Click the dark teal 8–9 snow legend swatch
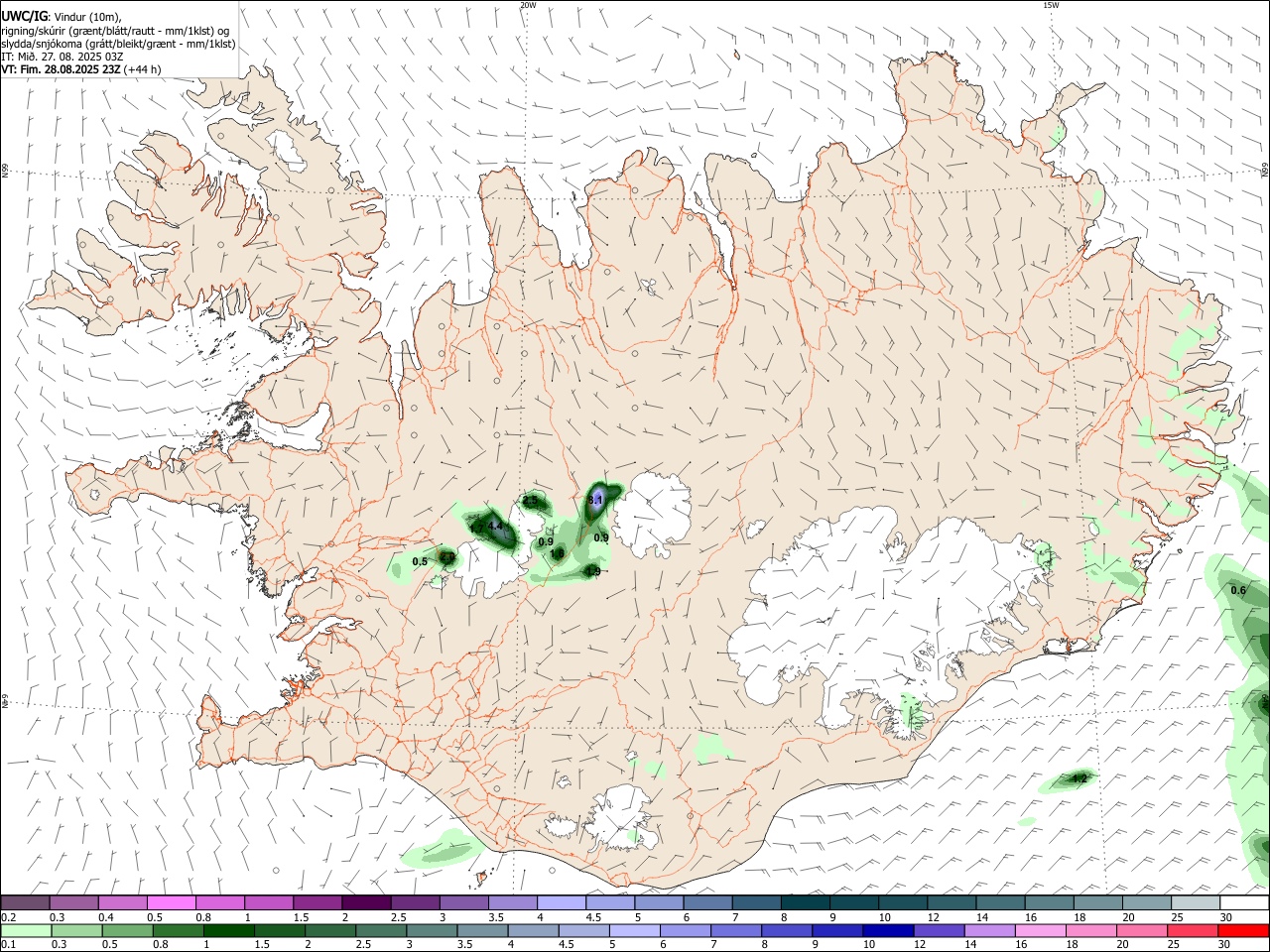 click(807, 902)
